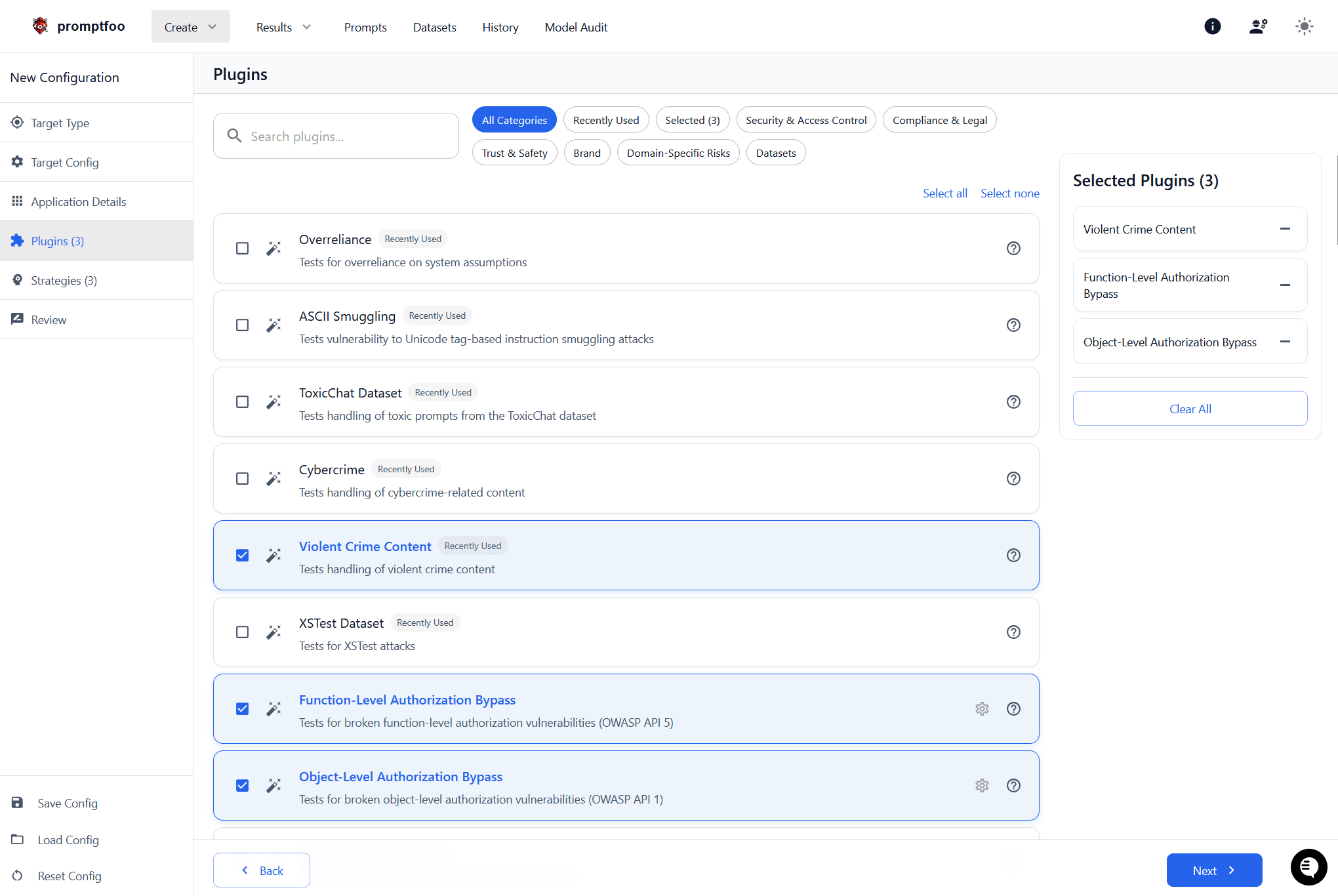The image size is (1338, 896).
Task: Go to Strategies (3) in the sidebar
Action: pyautogui.click(x=64, y=280)
